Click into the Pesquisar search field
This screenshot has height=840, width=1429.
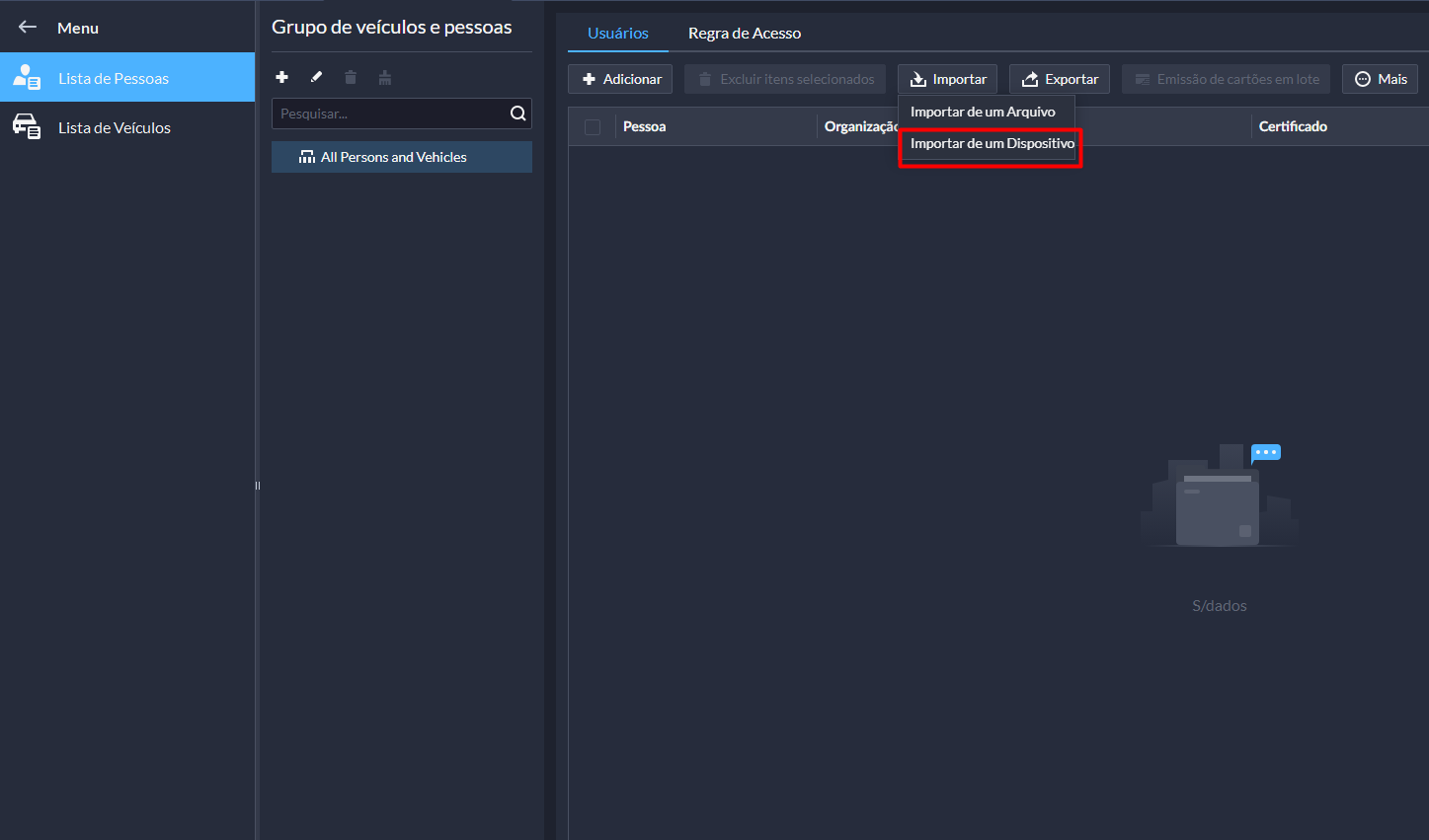pyautogui.click(x=390, y=114)
